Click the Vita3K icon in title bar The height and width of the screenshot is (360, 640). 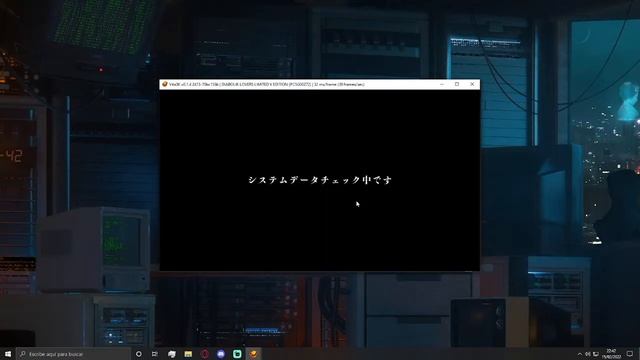(x=164, y=84)
